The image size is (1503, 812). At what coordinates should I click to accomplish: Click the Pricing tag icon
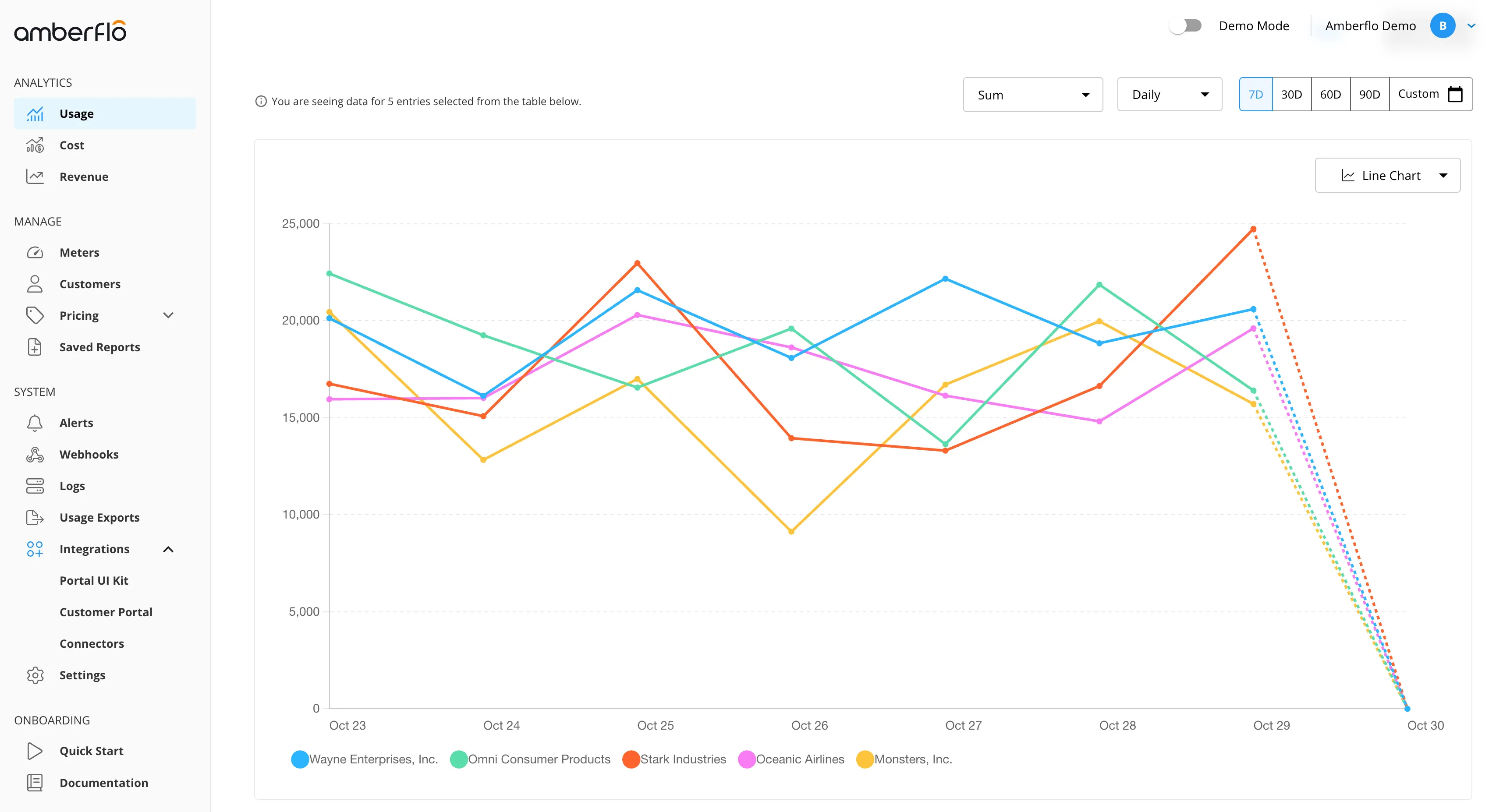pyautogui.click(x=35, y=316)
